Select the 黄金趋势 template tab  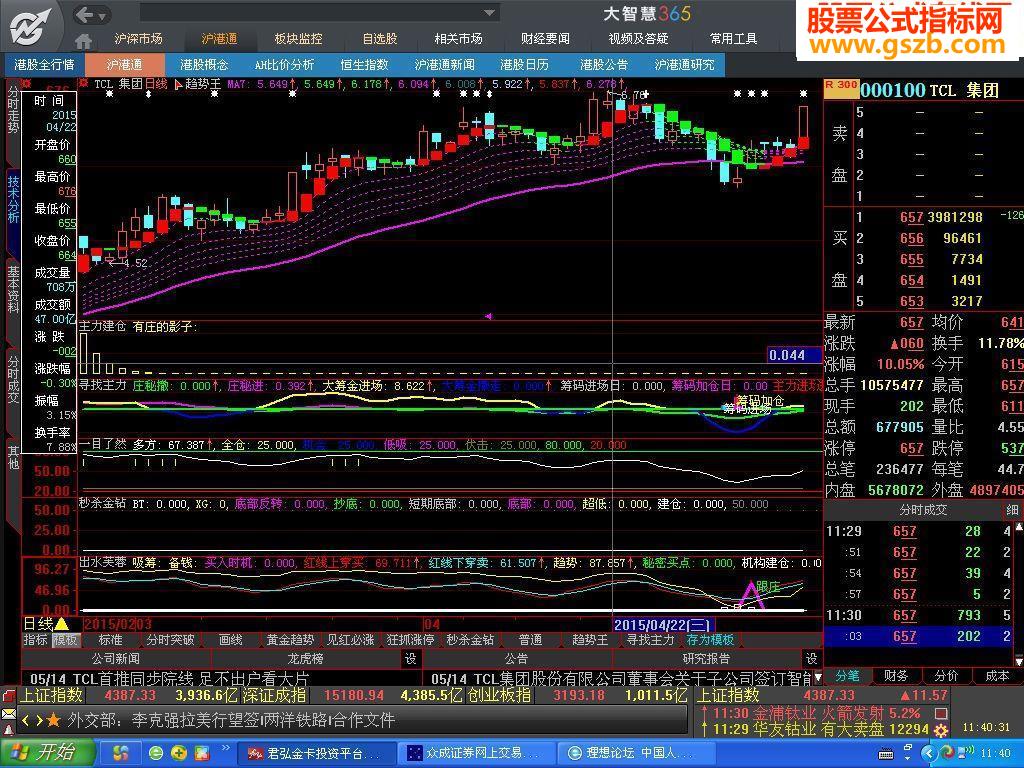click(291, 640)
